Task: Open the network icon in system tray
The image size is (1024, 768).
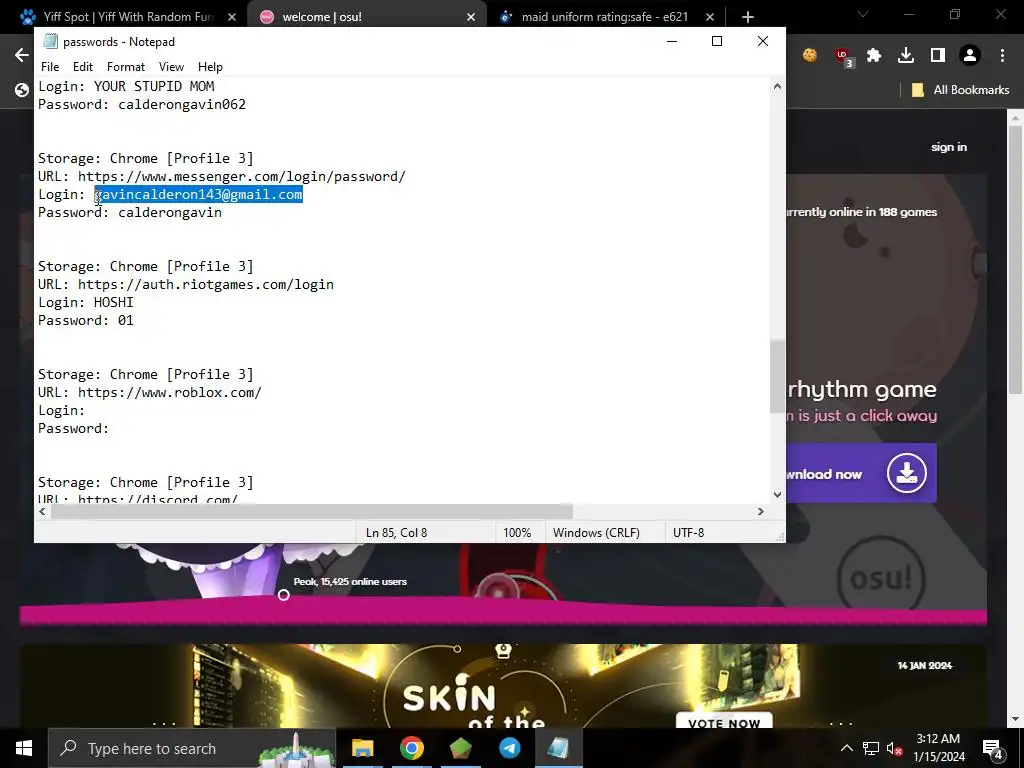Action: click(871, 748)
